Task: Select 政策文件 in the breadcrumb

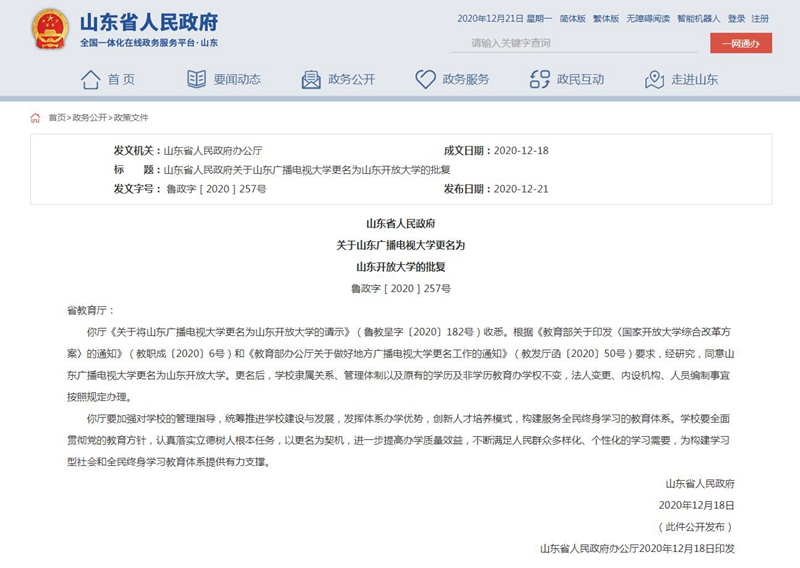Action: pos(130,118)
